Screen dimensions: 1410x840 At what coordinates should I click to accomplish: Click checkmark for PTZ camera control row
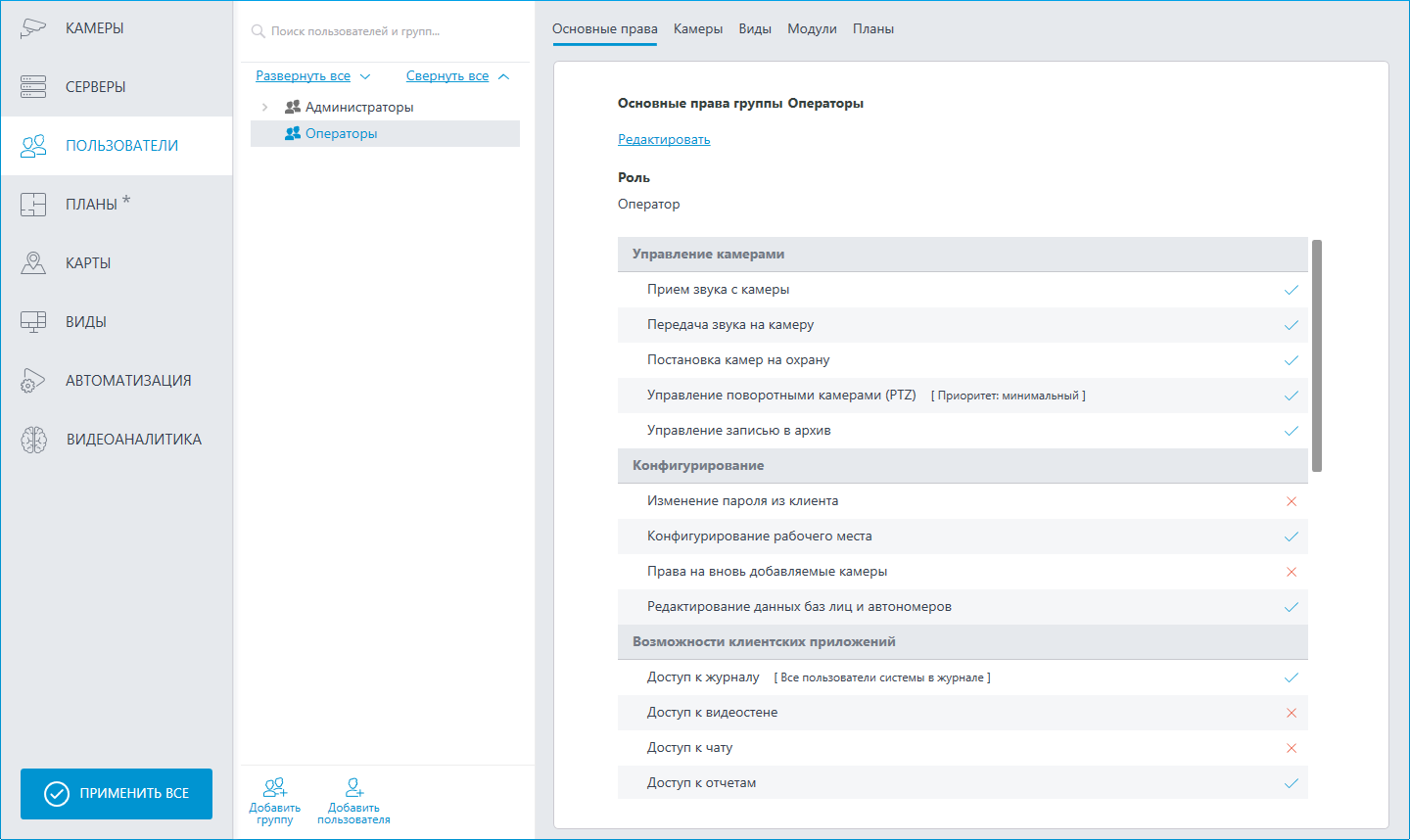point(1292,396)
